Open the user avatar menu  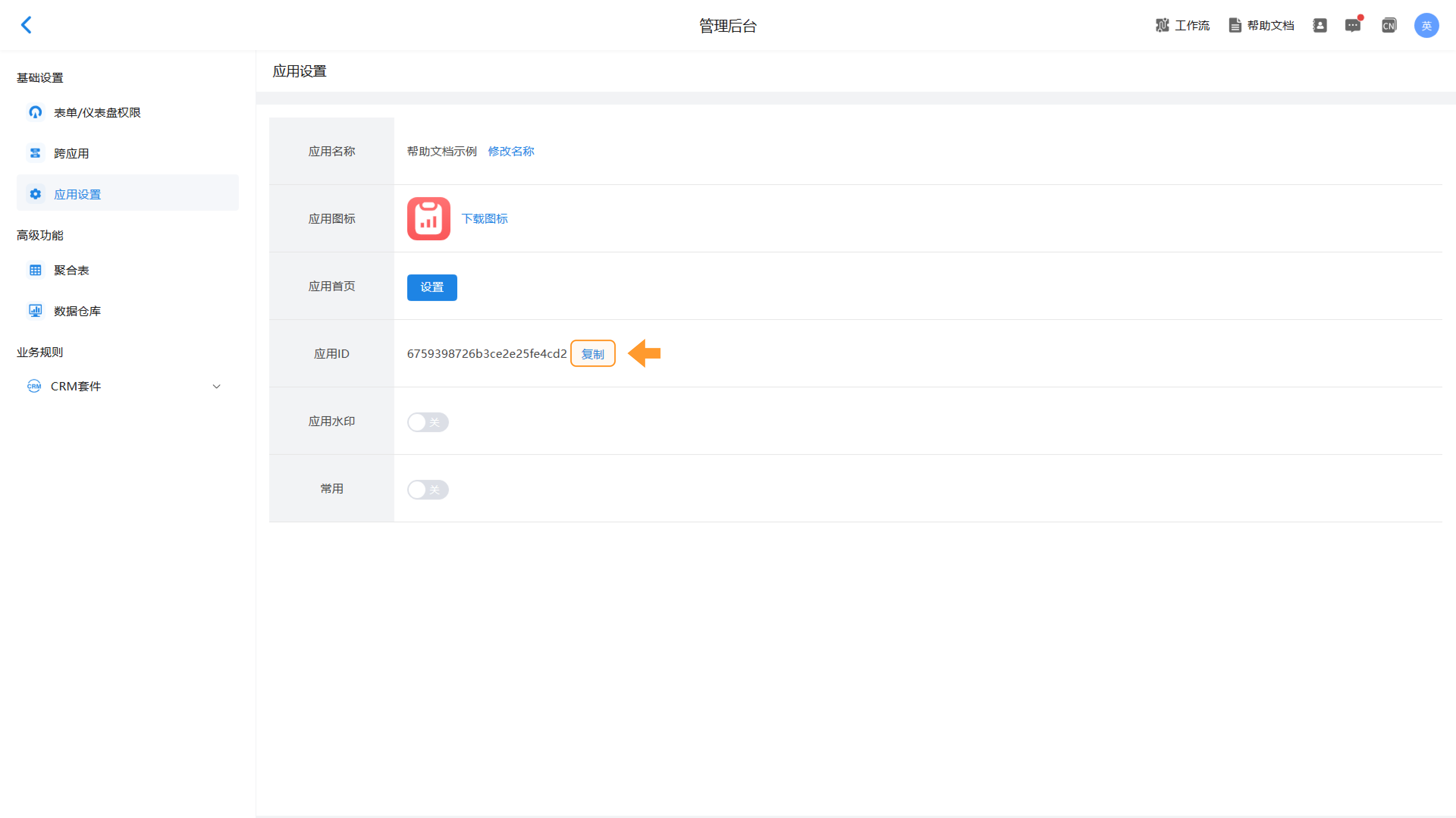click(1426, 25)
